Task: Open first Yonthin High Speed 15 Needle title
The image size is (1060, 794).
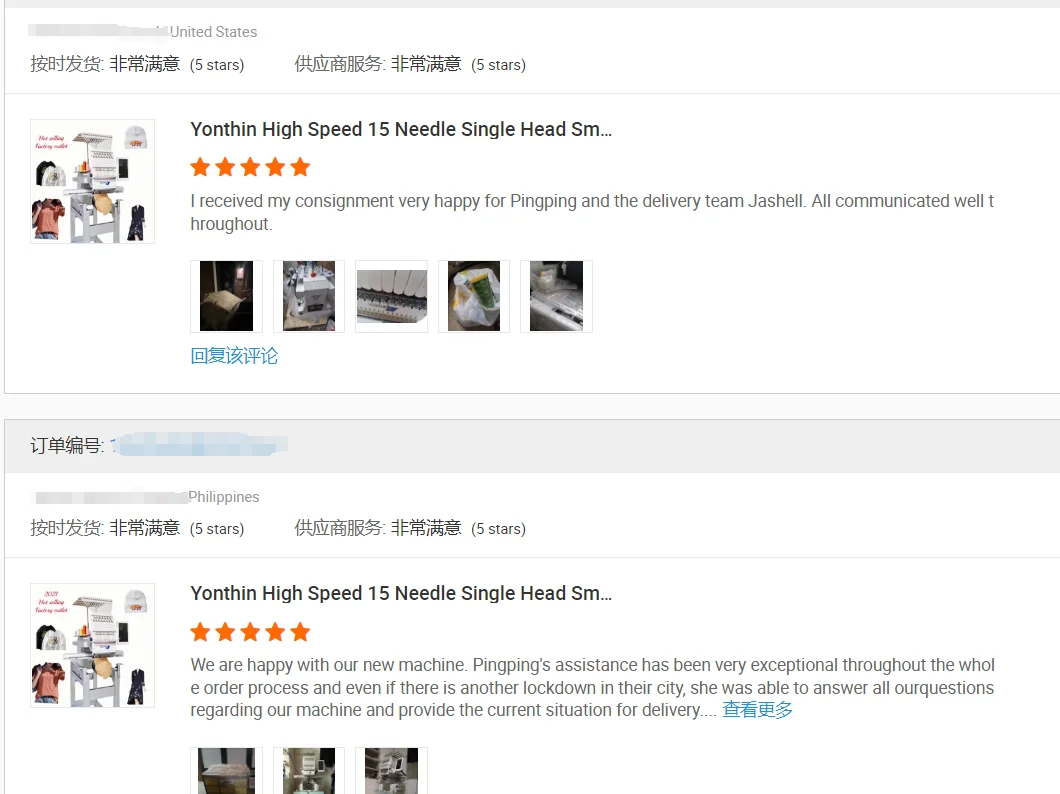Action: pyautogui.click(x=401, y=129)
